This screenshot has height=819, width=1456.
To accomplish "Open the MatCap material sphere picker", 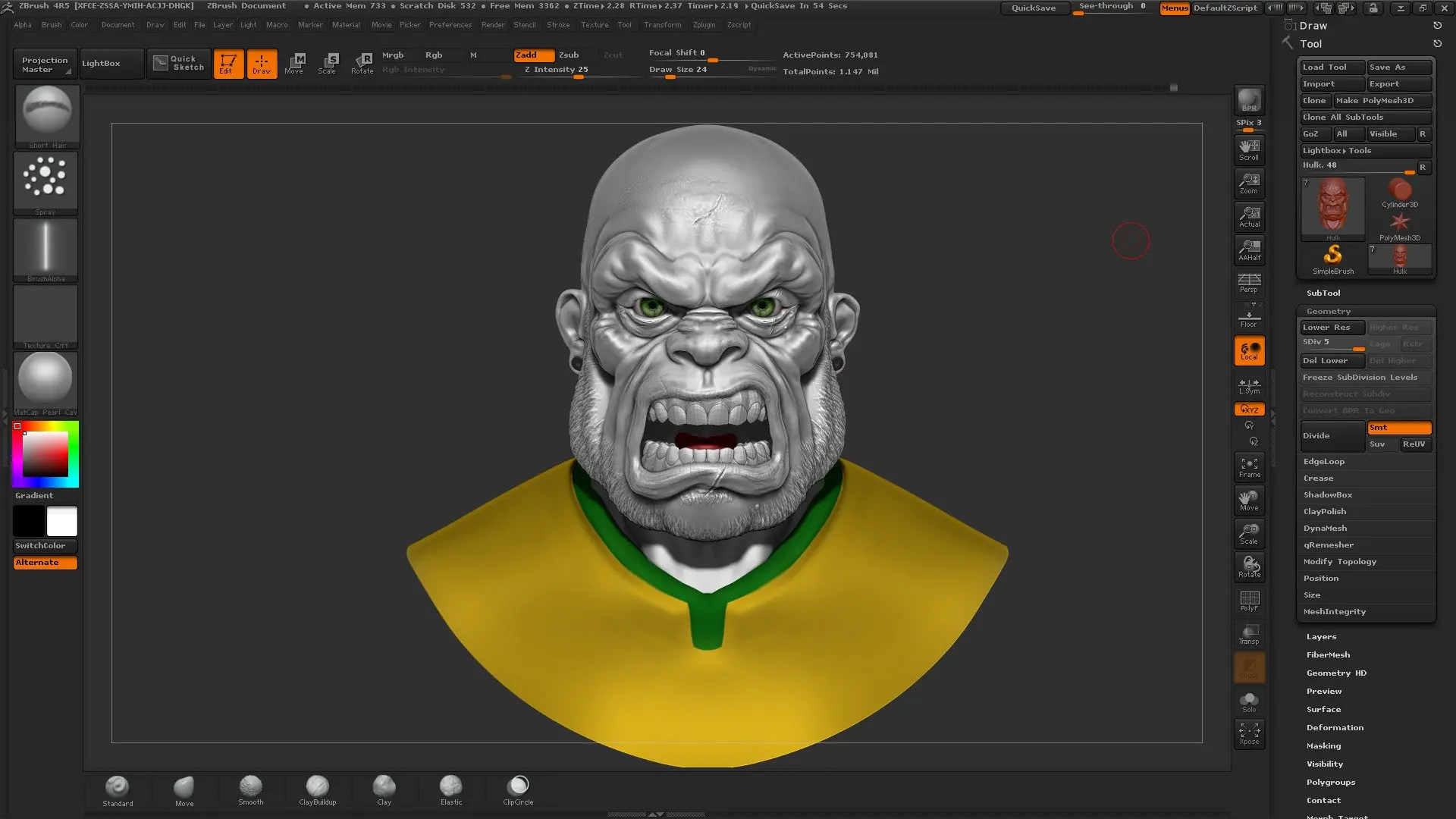I will coord(45,383).
